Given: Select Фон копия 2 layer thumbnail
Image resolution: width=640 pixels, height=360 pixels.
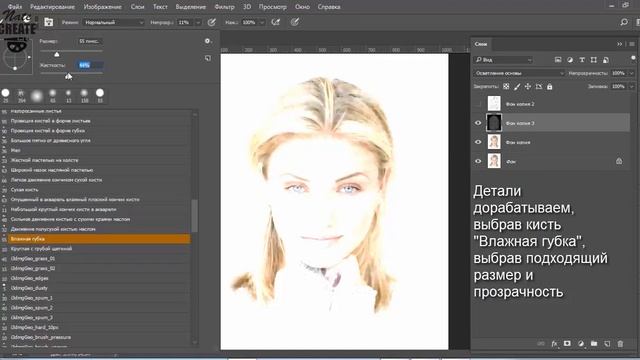Looking at the screenshot, I should point(494,104).
